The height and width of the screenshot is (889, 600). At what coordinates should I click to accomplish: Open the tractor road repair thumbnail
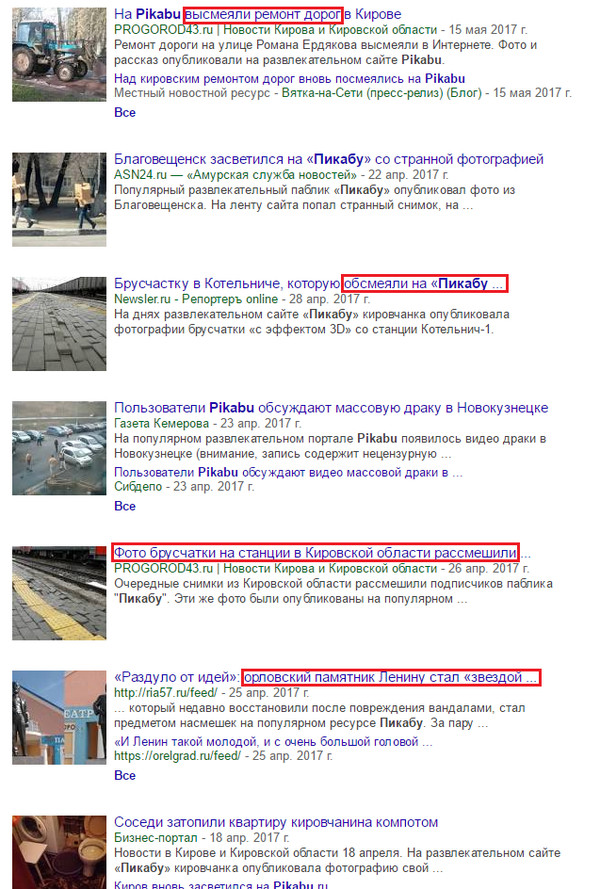click(x=59, y=54)
